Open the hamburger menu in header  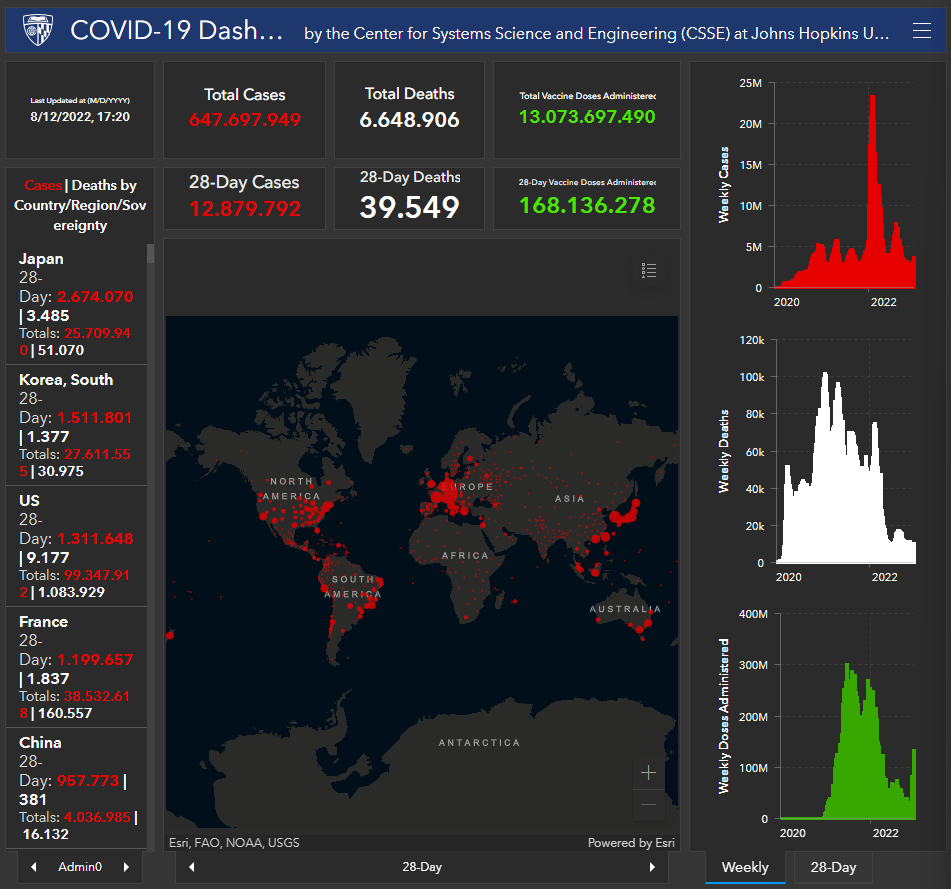pyautogui.click(x=922, y=32)
